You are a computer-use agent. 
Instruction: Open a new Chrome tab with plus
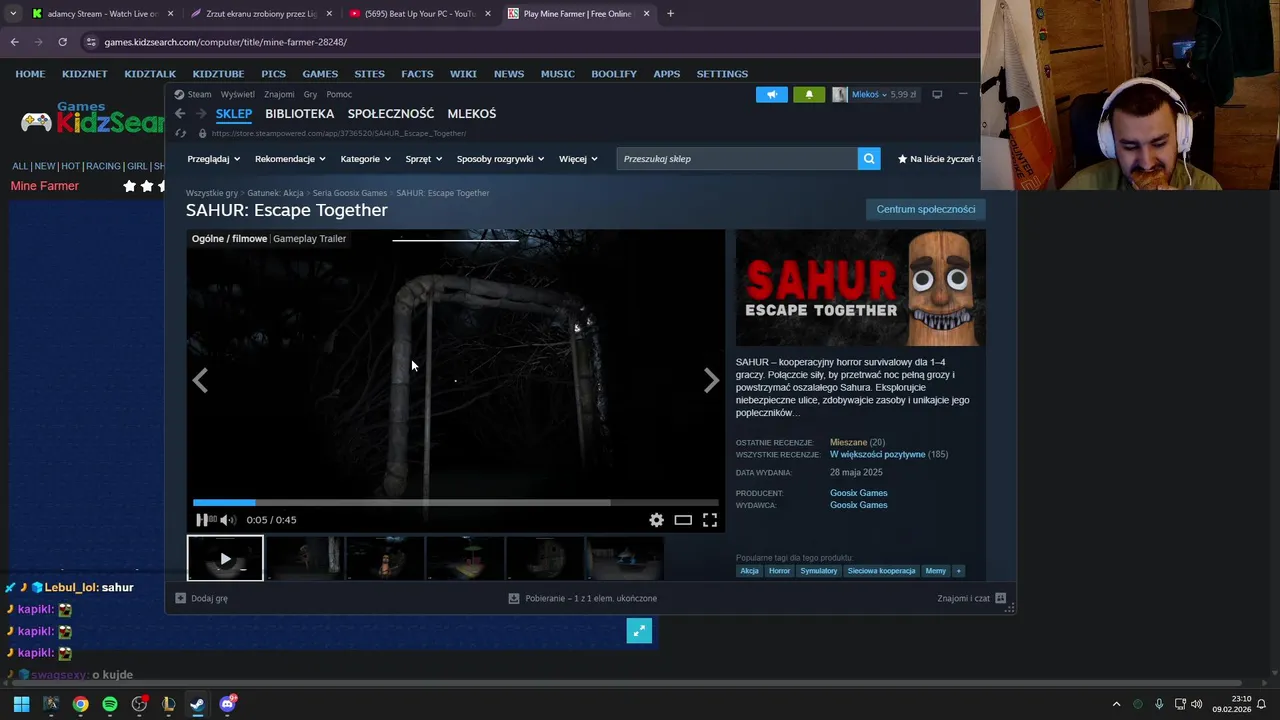click(x=670, y=14)
